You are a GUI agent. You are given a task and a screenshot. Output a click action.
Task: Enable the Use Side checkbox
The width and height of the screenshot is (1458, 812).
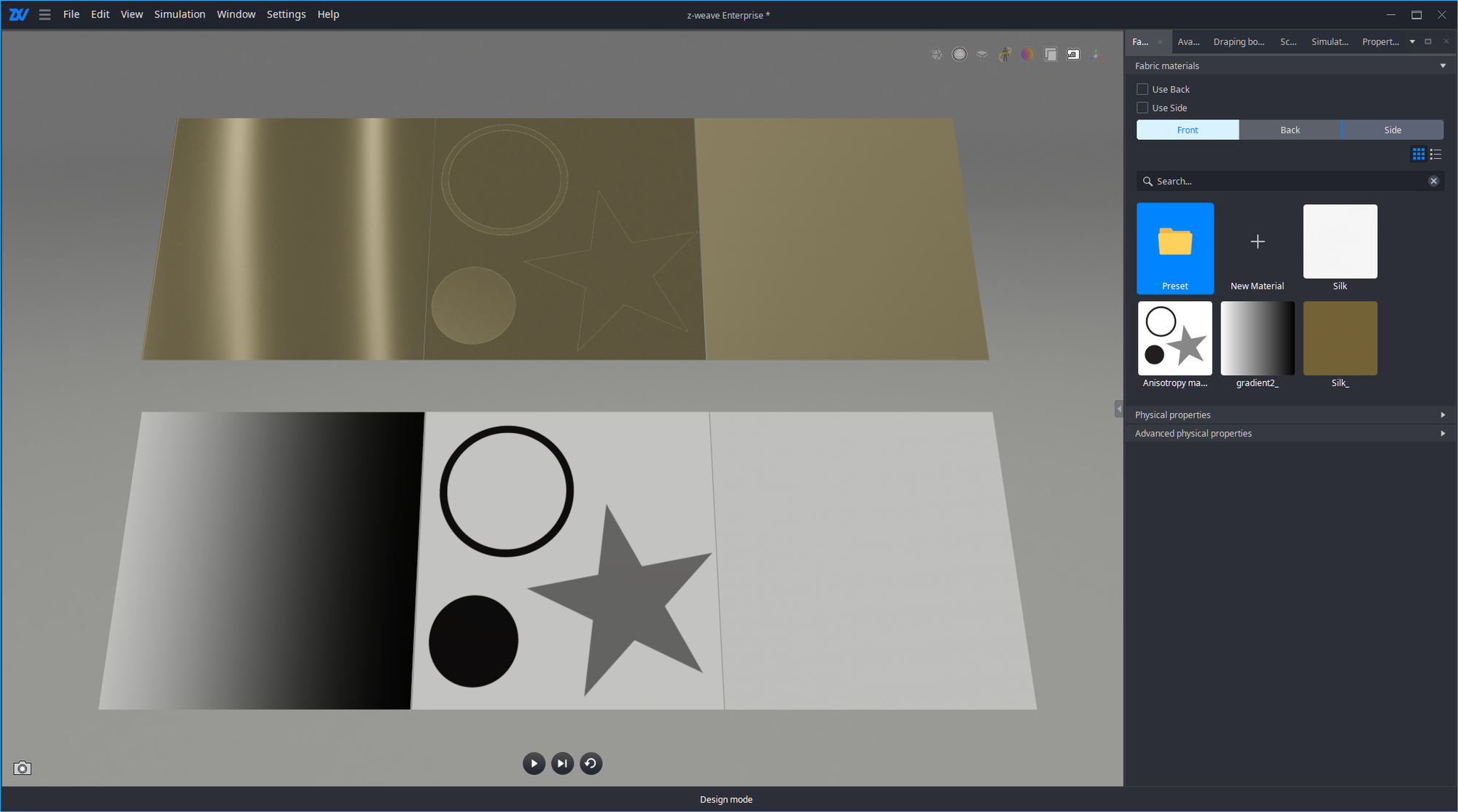click(x=1142, y=108)
